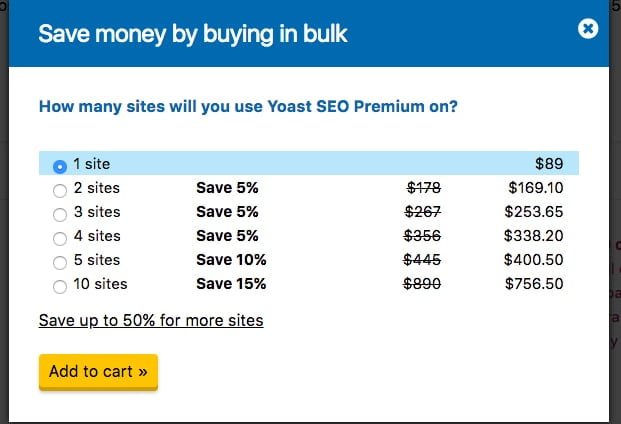Open the Save up to 50% link

151,321
